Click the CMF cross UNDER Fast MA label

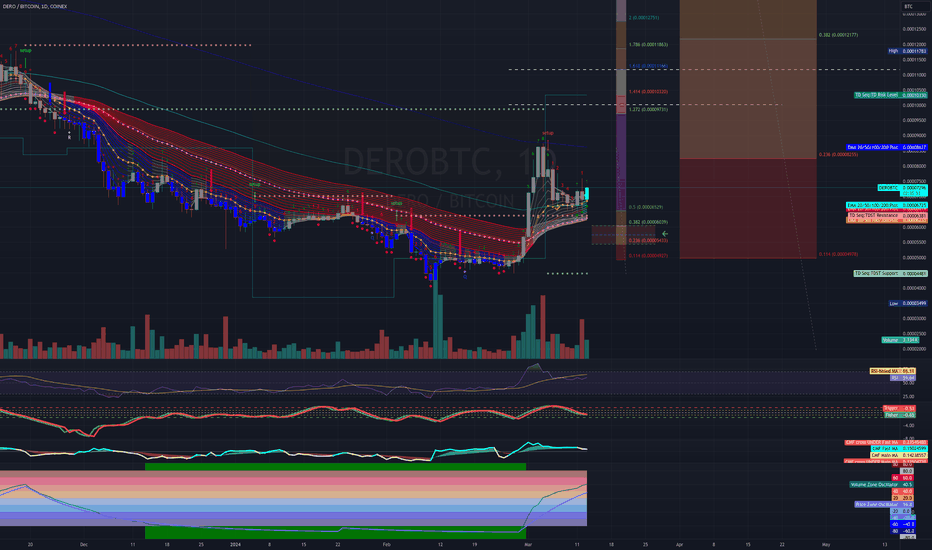pos(886,442)
